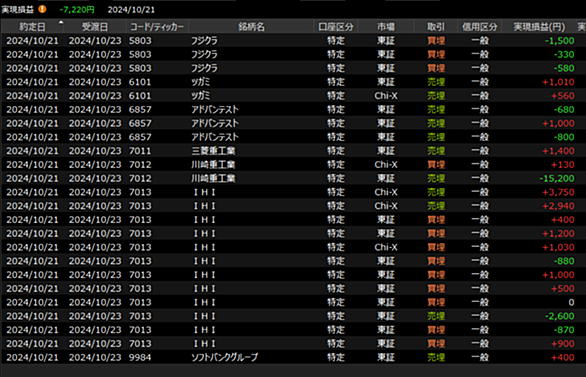Click the orange warning icon beside 実現損益
The width and height of the screenshot is (586, 377).
tap(42, 9)
